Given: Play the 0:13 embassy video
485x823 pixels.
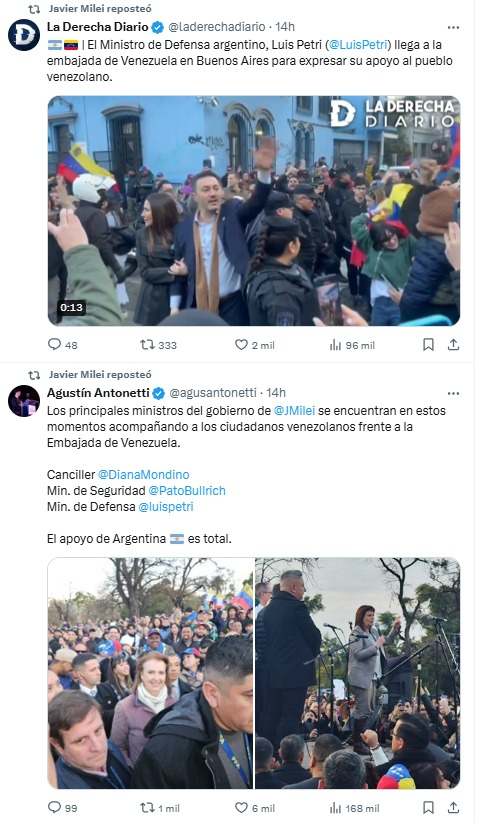Looking at the screenshot, I should coord(254,210).
